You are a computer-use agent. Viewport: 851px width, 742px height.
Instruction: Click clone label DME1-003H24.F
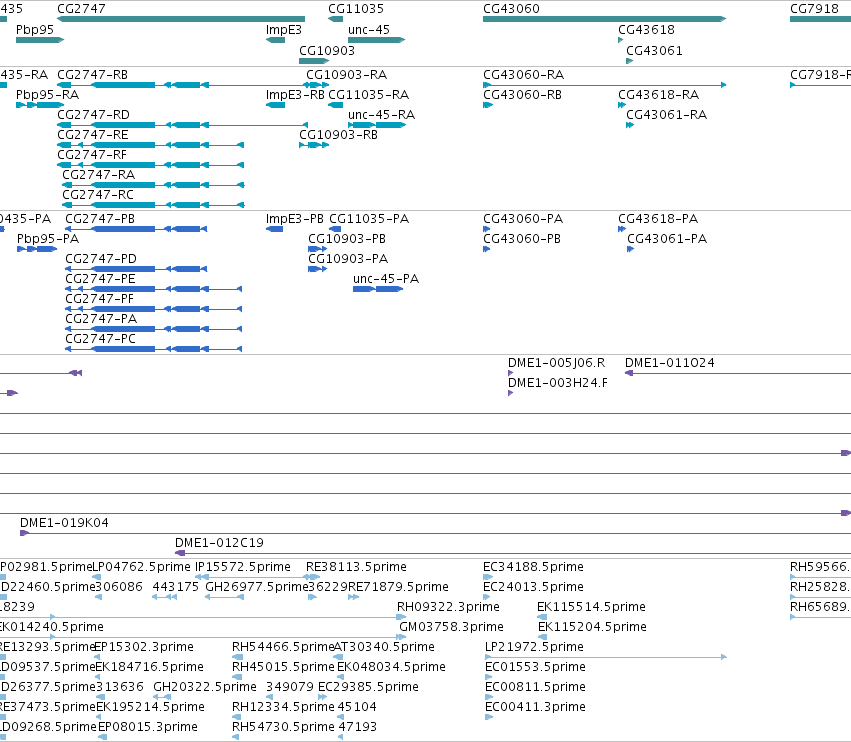click(x=558, y=383)
